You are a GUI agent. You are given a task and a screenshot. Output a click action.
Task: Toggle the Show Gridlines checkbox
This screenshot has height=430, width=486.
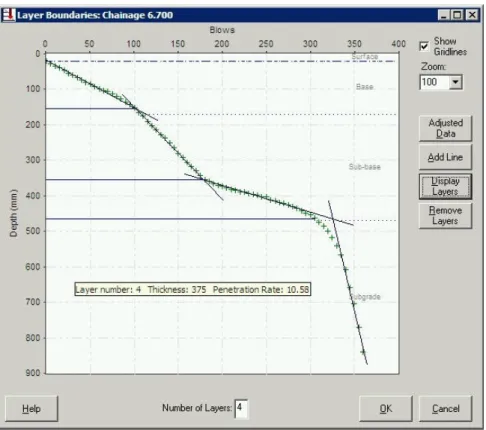click(x=424, y=46)
